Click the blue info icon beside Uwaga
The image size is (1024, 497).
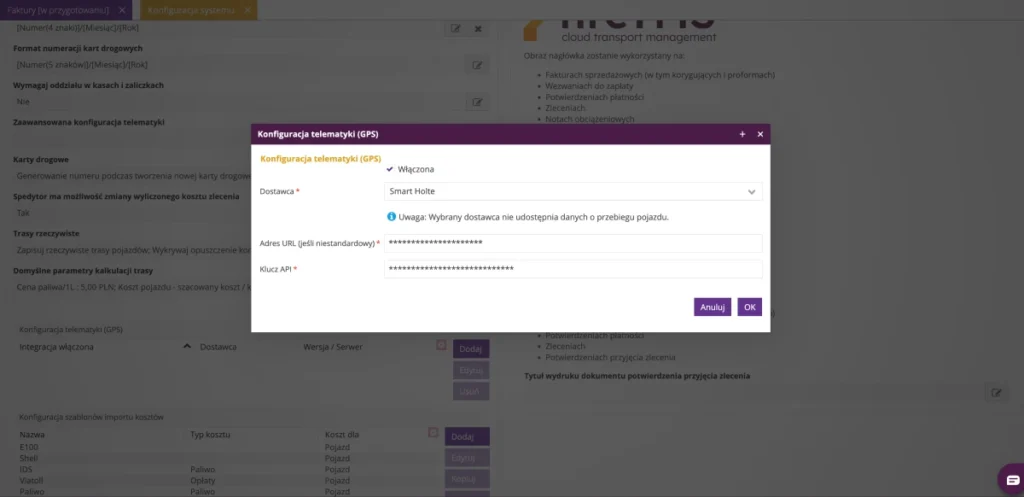pos(391,216)
